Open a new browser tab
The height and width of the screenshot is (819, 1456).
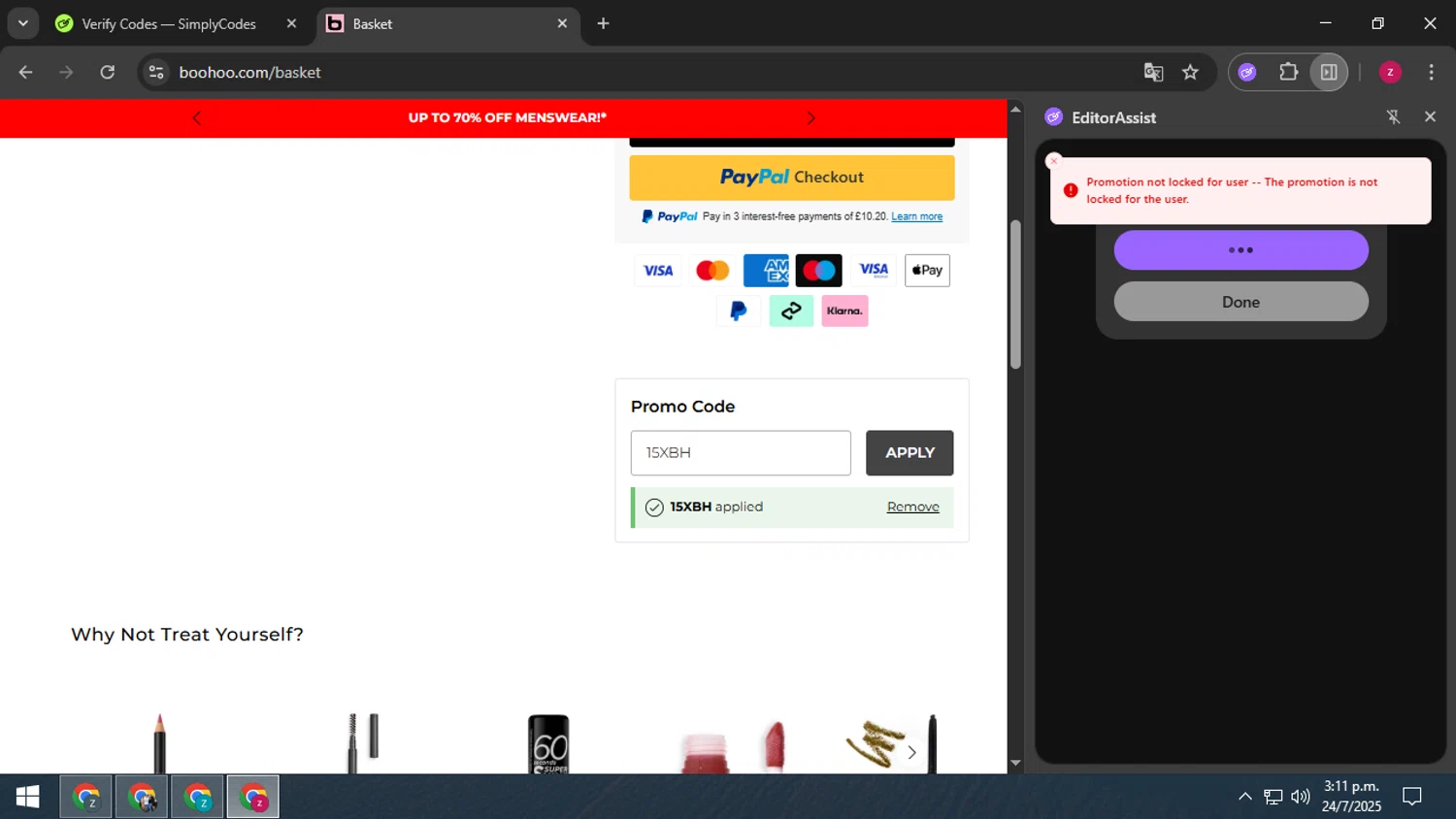pyautogui.click(x=603, y=23)
